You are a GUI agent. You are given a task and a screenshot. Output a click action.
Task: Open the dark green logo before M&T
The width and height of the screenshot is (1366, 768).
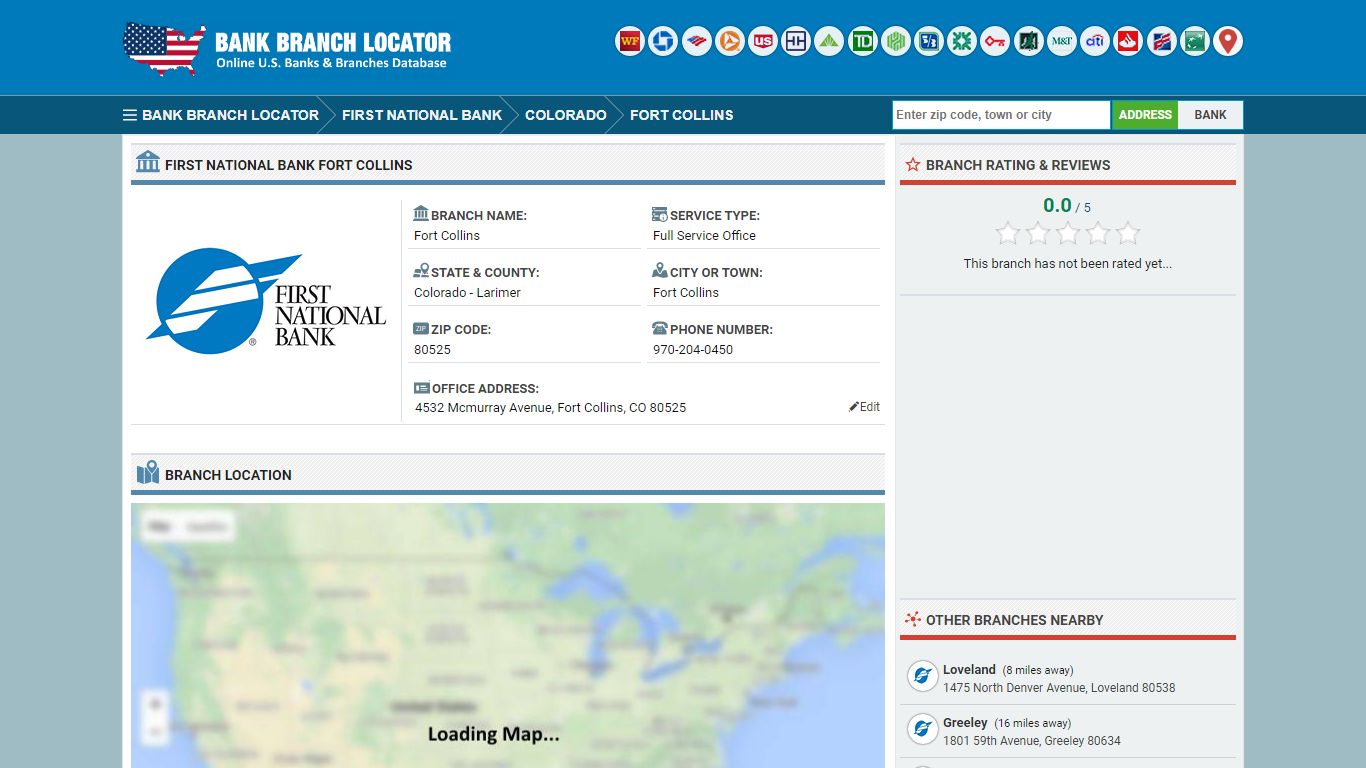coord(1028,41)
